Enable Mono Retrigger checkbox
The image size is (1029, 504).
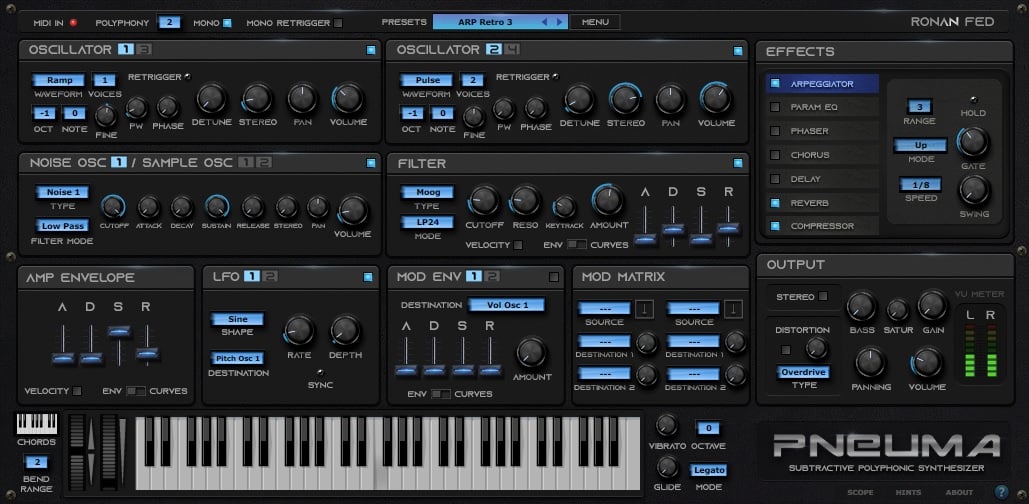click(338, 22)
